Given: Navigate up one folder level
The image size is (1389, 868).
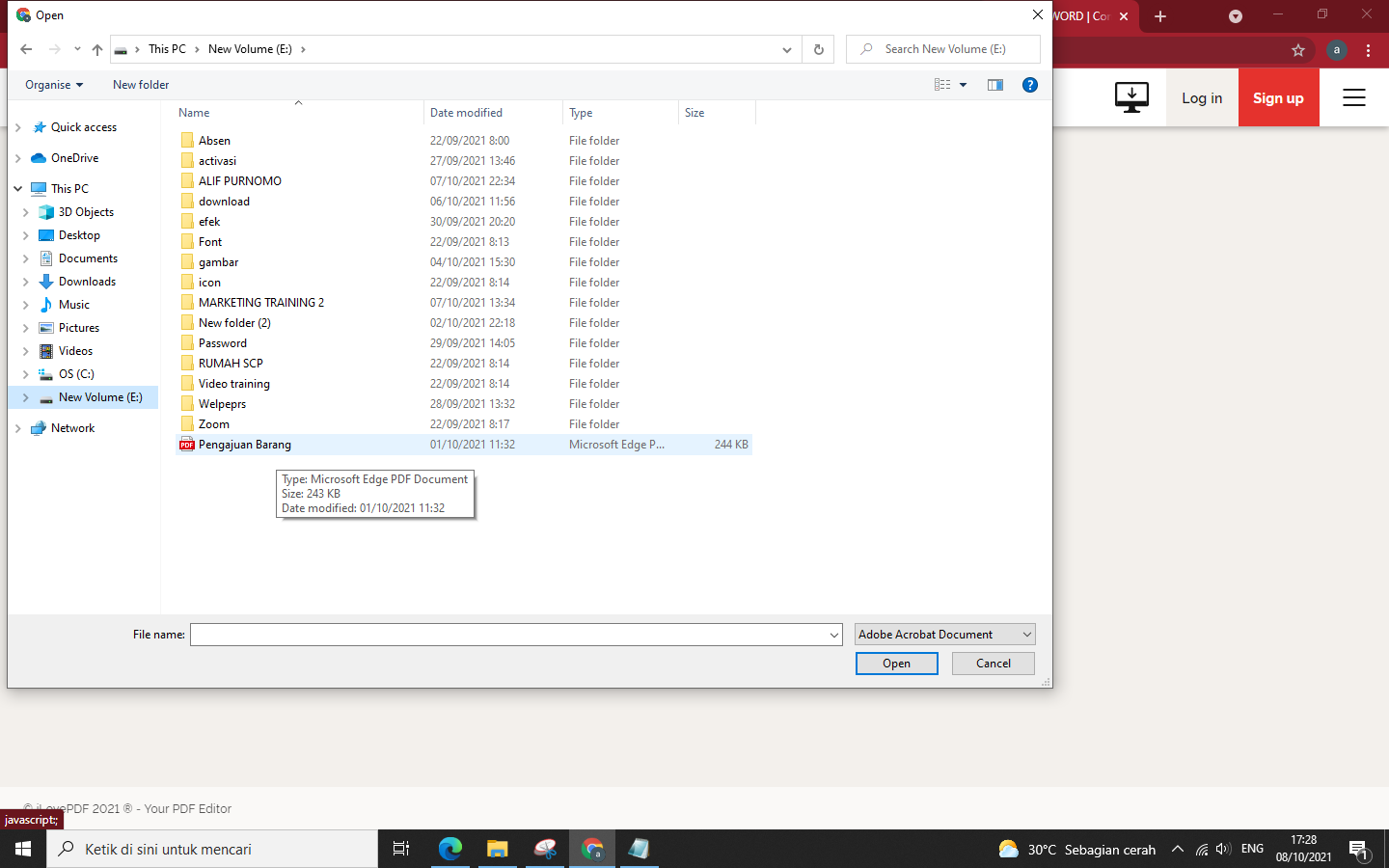Looking at the screenshot, I should click(x=96, y=49).
